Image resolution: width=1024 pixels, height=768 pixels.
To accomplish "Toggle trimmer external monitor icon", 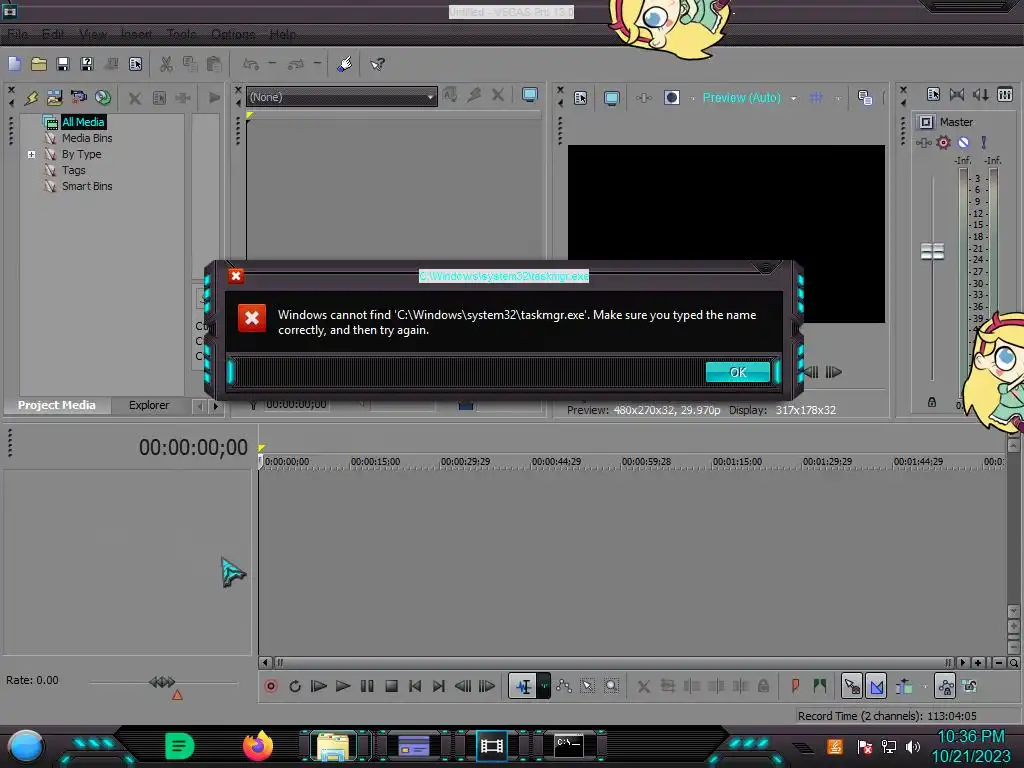I will (530, 95).
